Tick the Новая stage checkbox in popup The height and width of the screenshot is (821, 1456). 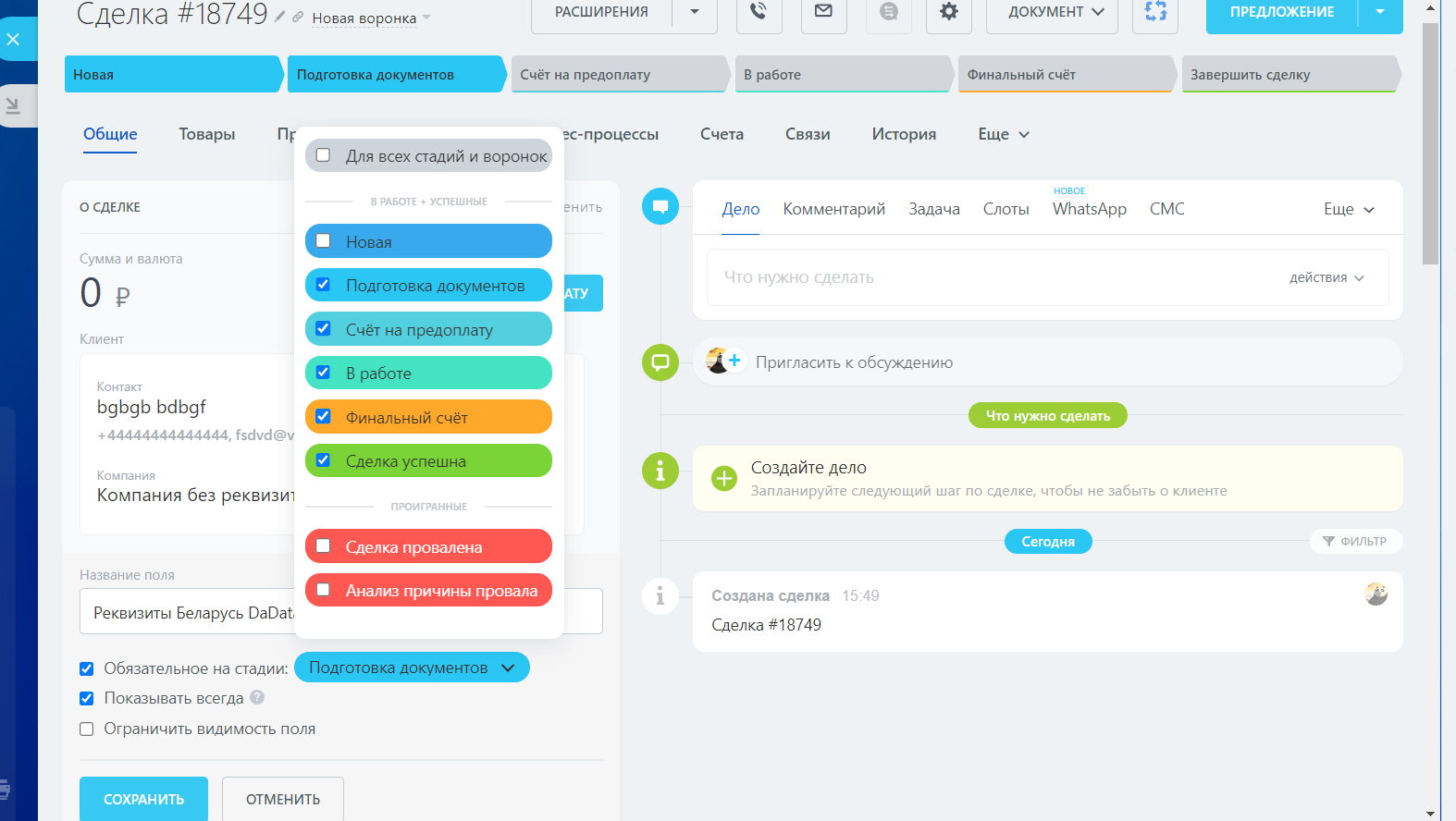(323, 241)
